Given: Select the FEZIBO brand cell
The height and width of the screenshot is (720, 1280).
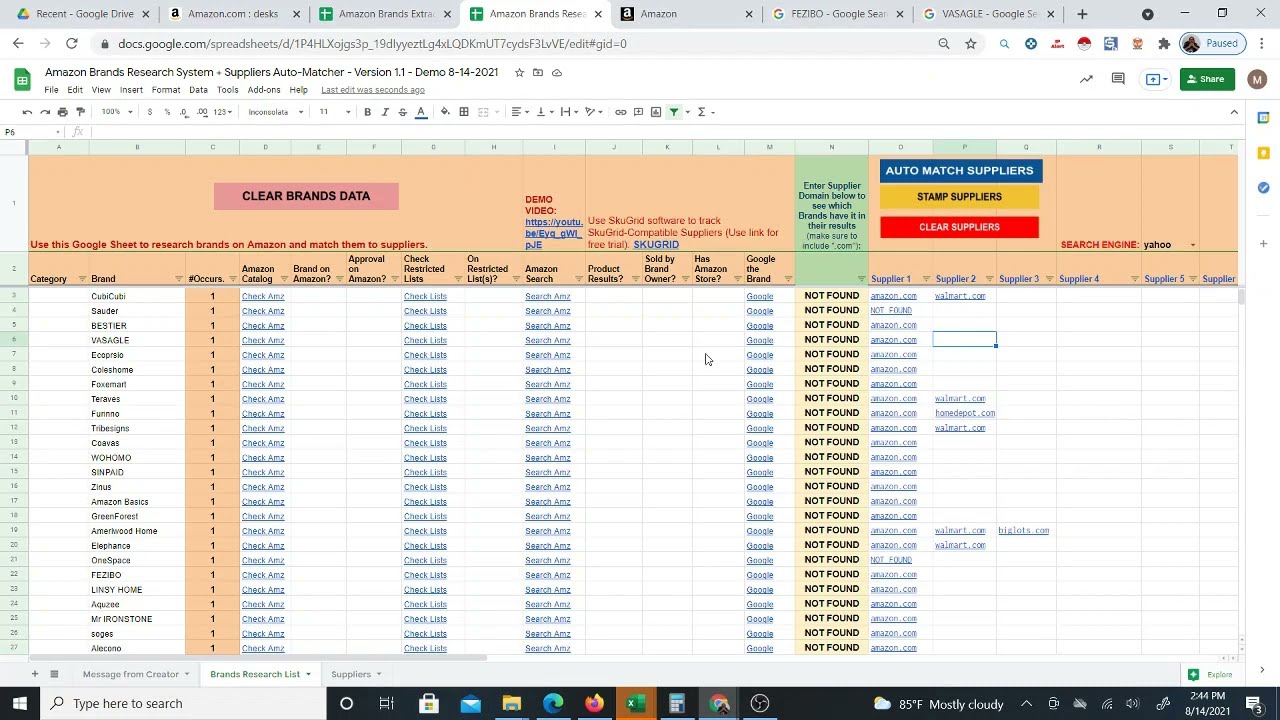Looking at the screenshot, I should (x=137, y=575).
